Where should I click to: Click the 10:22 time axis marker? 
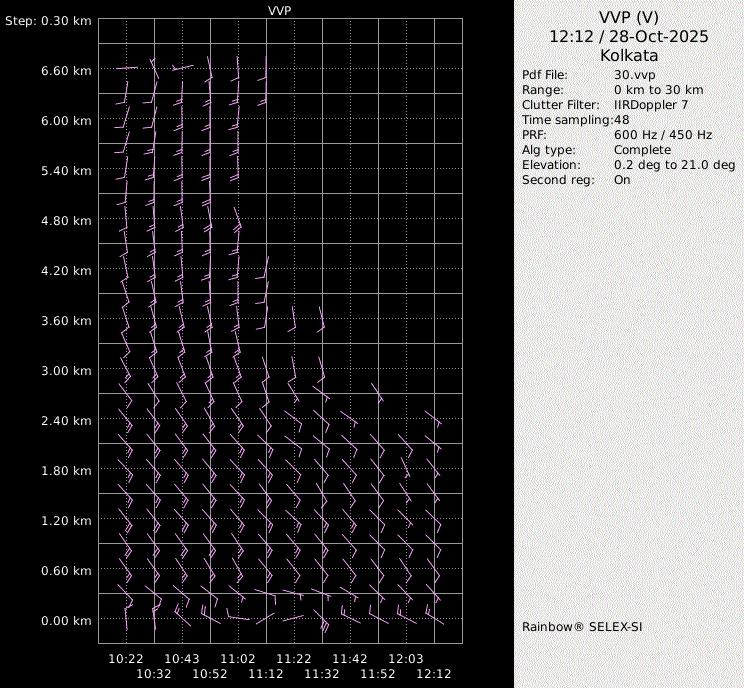pyautogui.click(x=126, y=659)
